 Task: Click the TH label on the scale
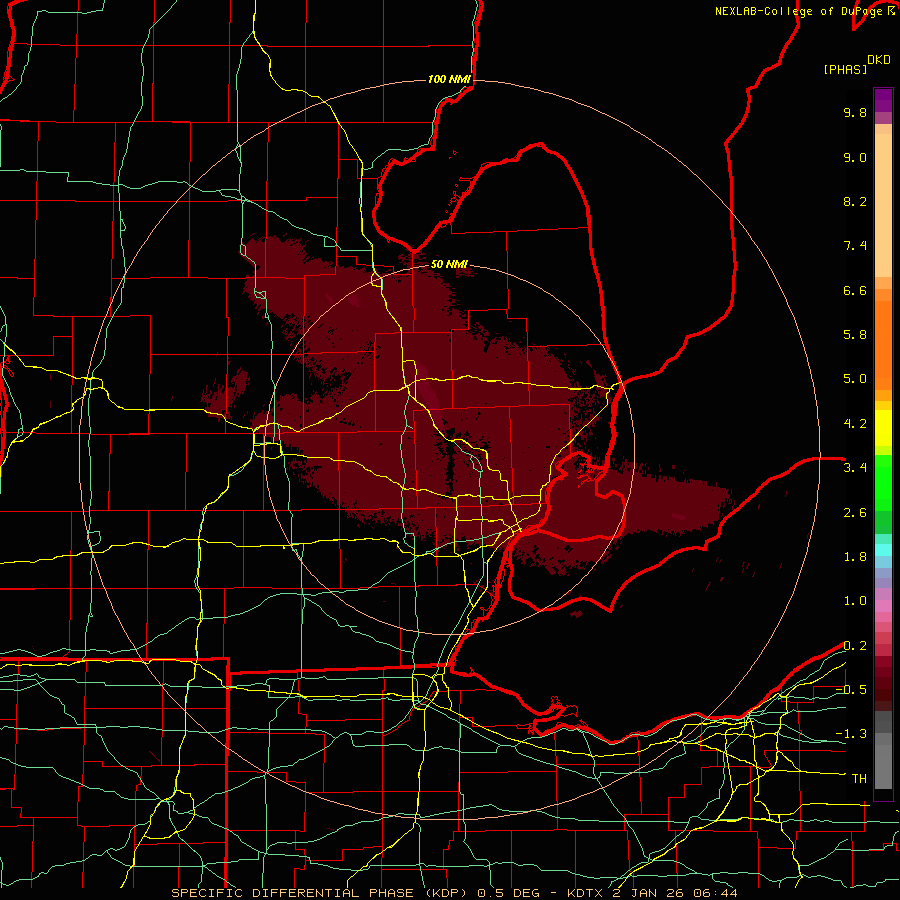[x=859, y=778]
